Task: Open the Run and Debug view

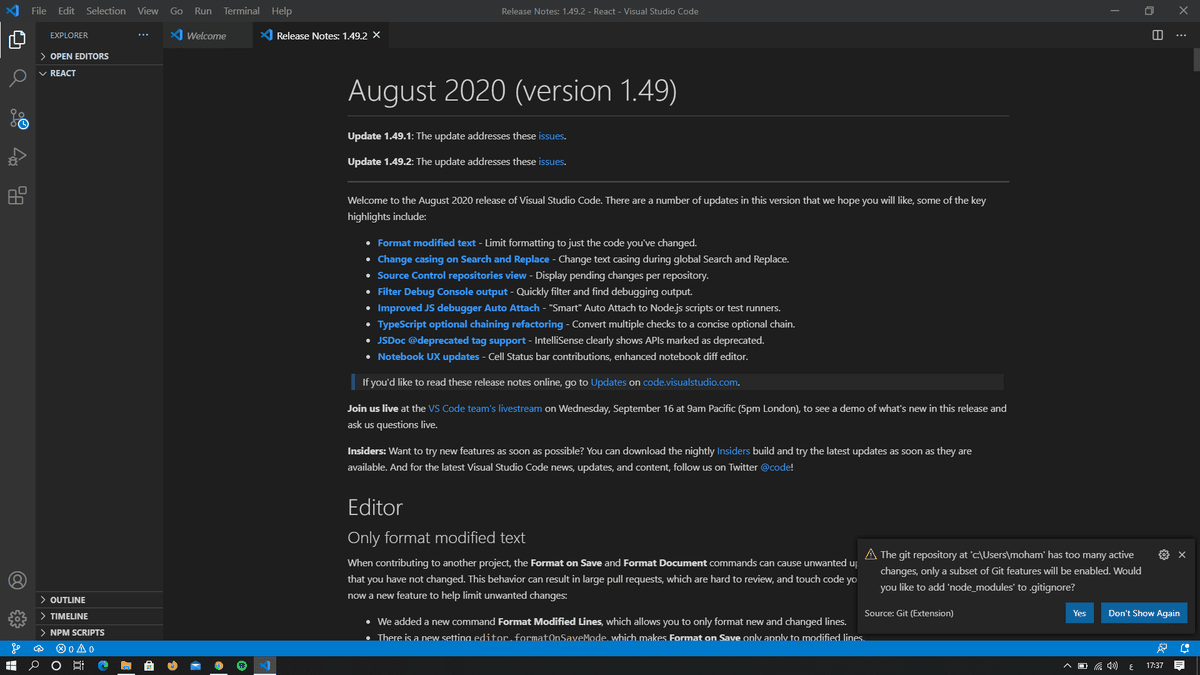Action: point(17,157)
